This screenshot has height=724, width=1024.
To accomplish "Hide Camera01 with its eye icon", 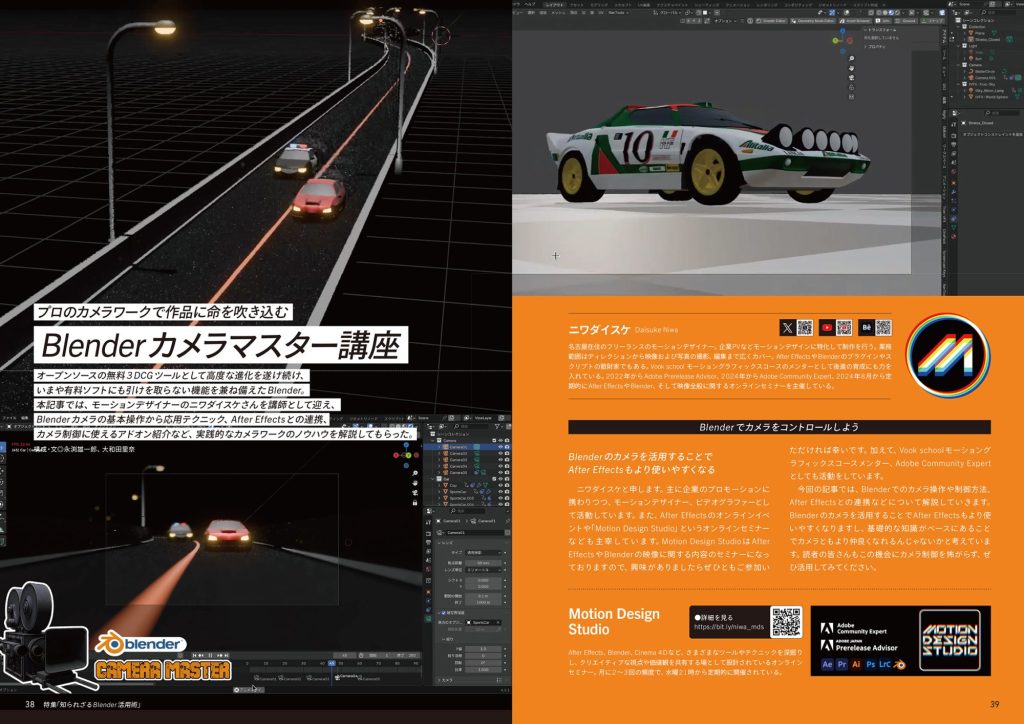I will [x=501, y=447].
